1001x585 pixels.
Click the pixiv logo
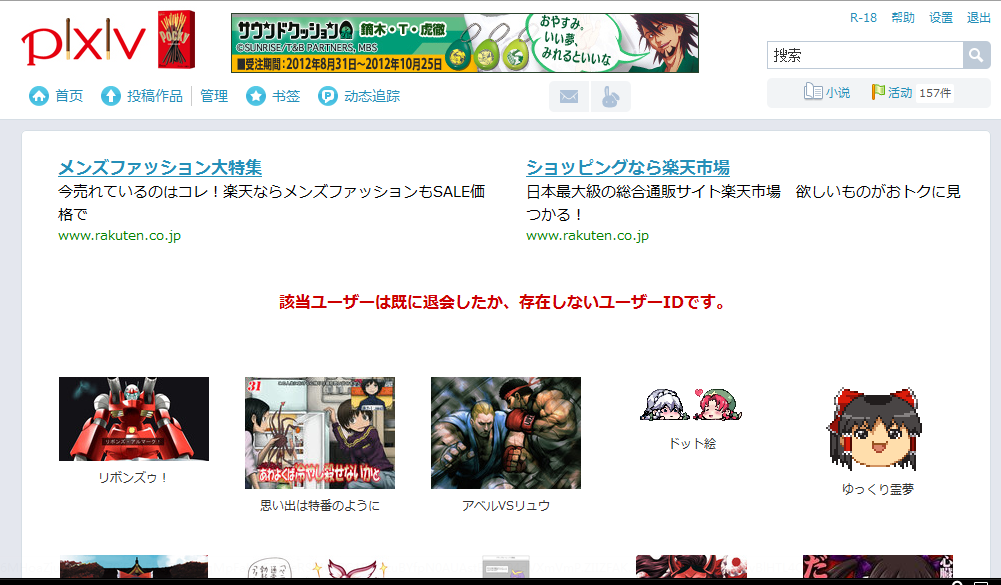[x=84, y=42]
